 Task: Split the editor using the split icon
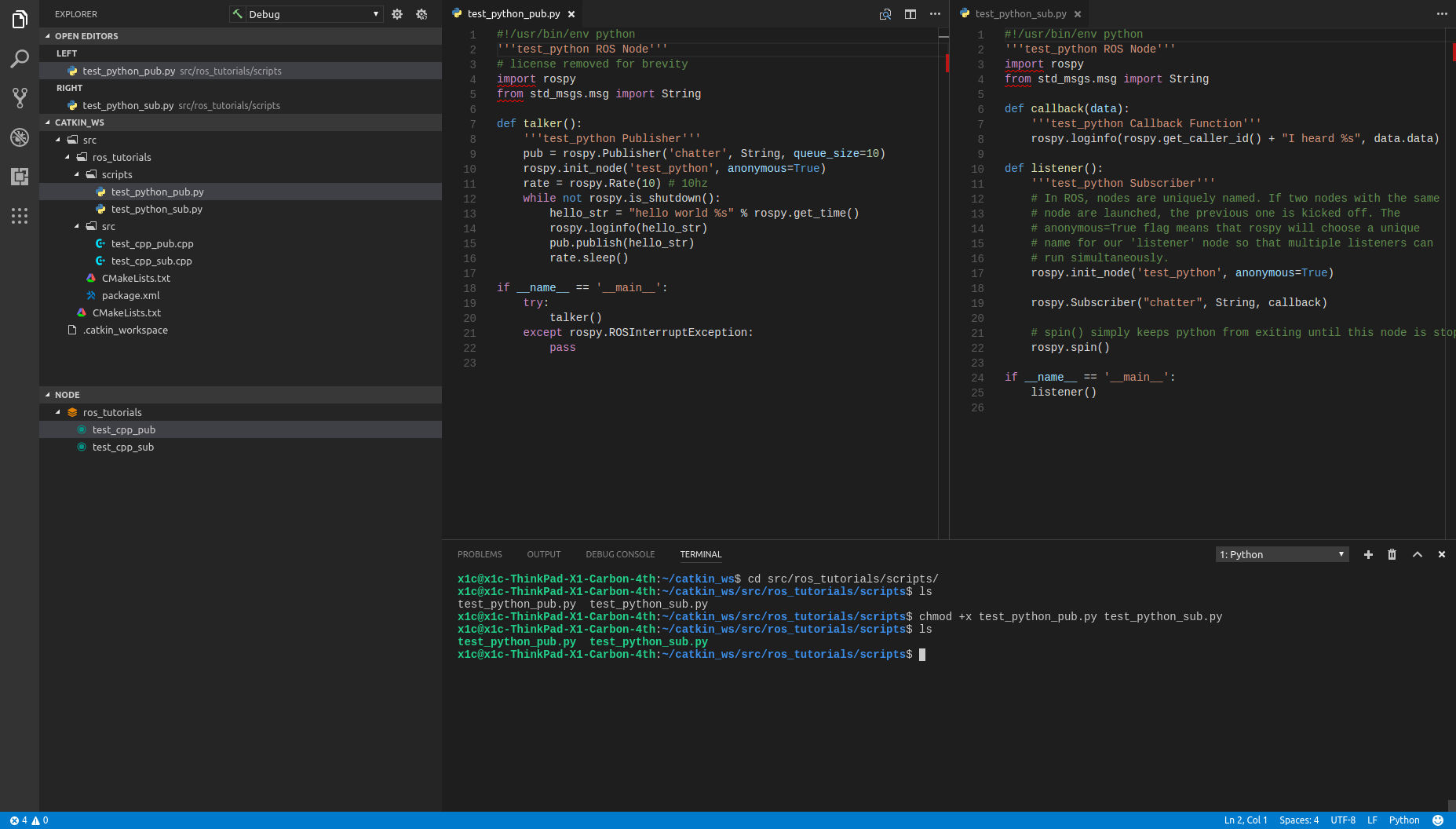910,14
